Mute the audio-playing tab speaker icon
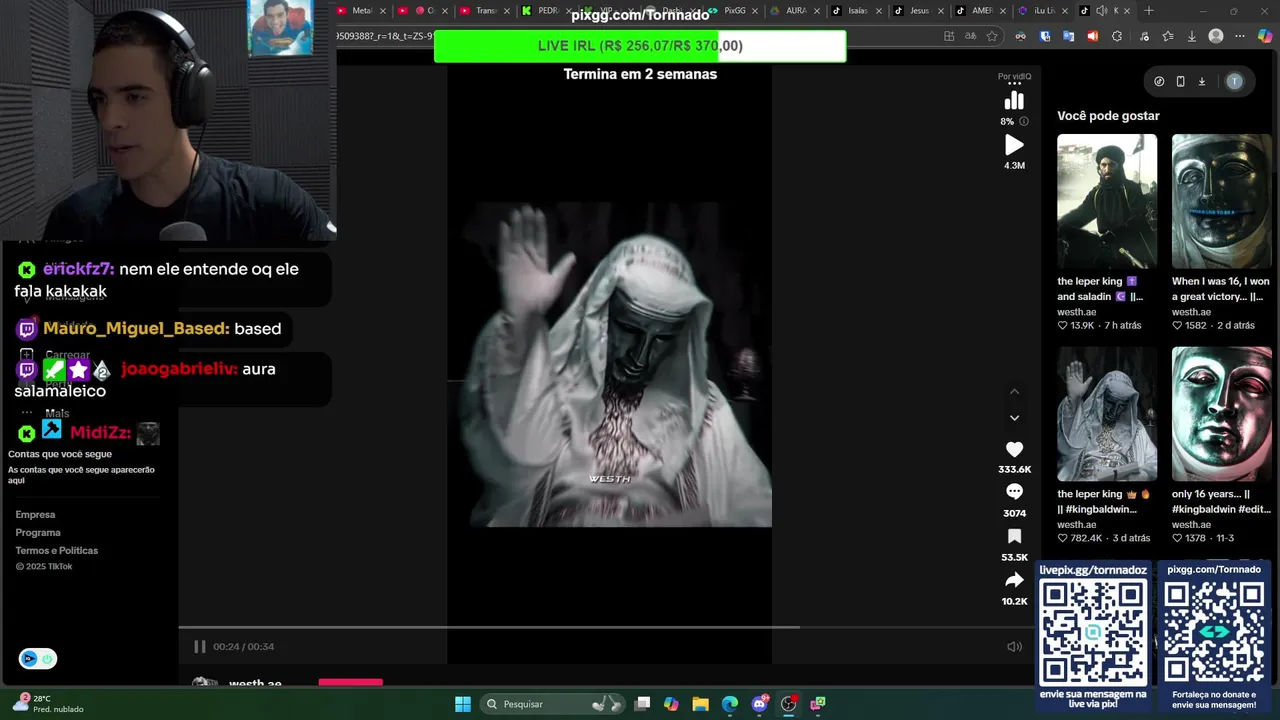1280x720 pixels. [x=1101, y=11]
